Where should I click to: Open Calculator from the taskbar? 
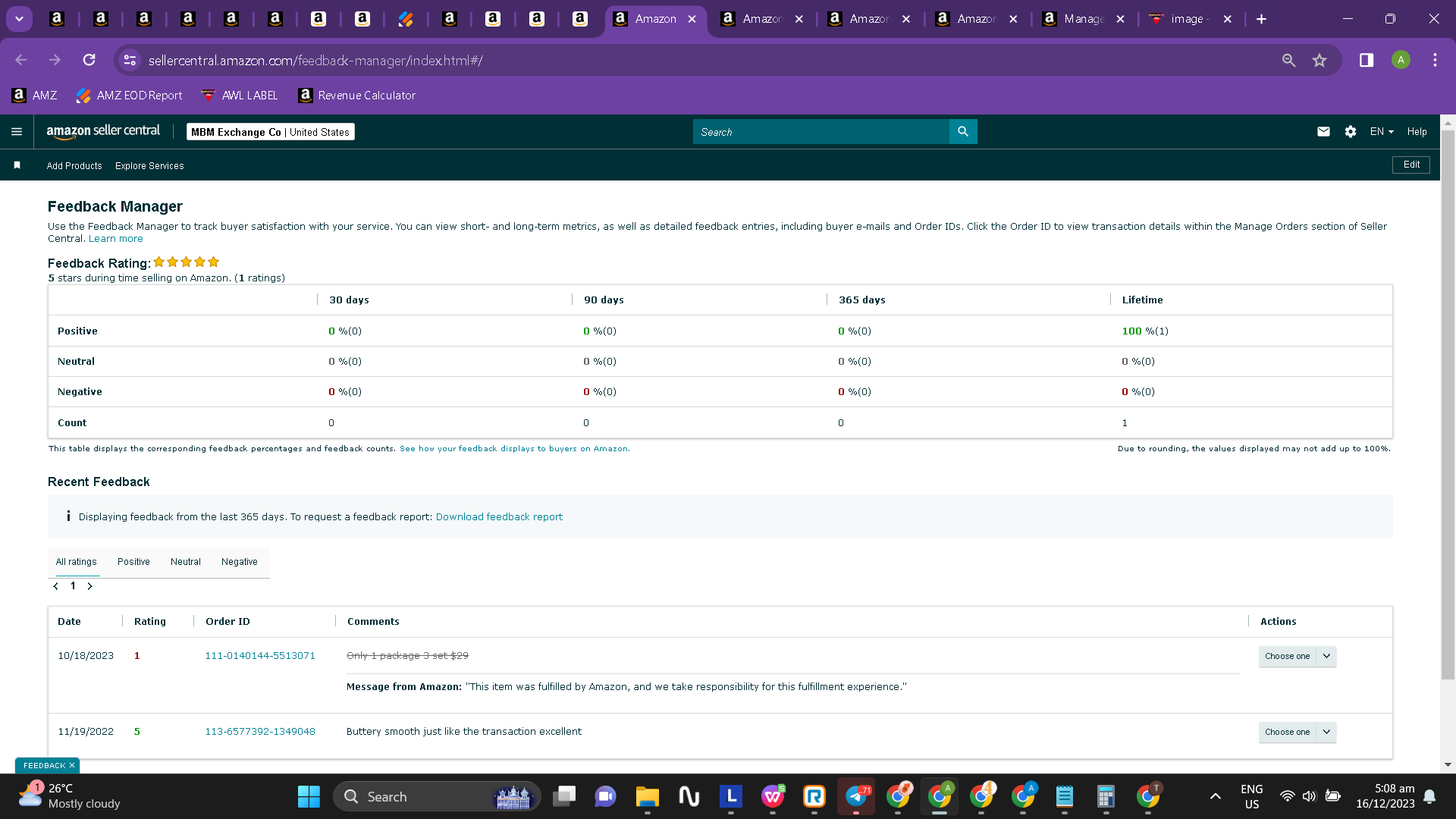1106,797
